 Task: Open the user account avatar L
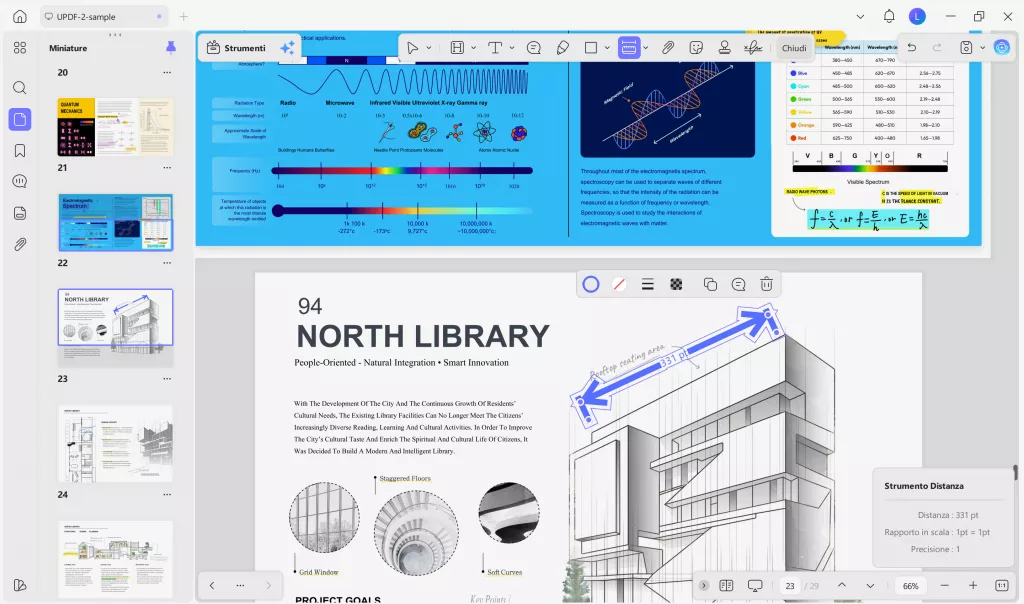tap(917, 16)
